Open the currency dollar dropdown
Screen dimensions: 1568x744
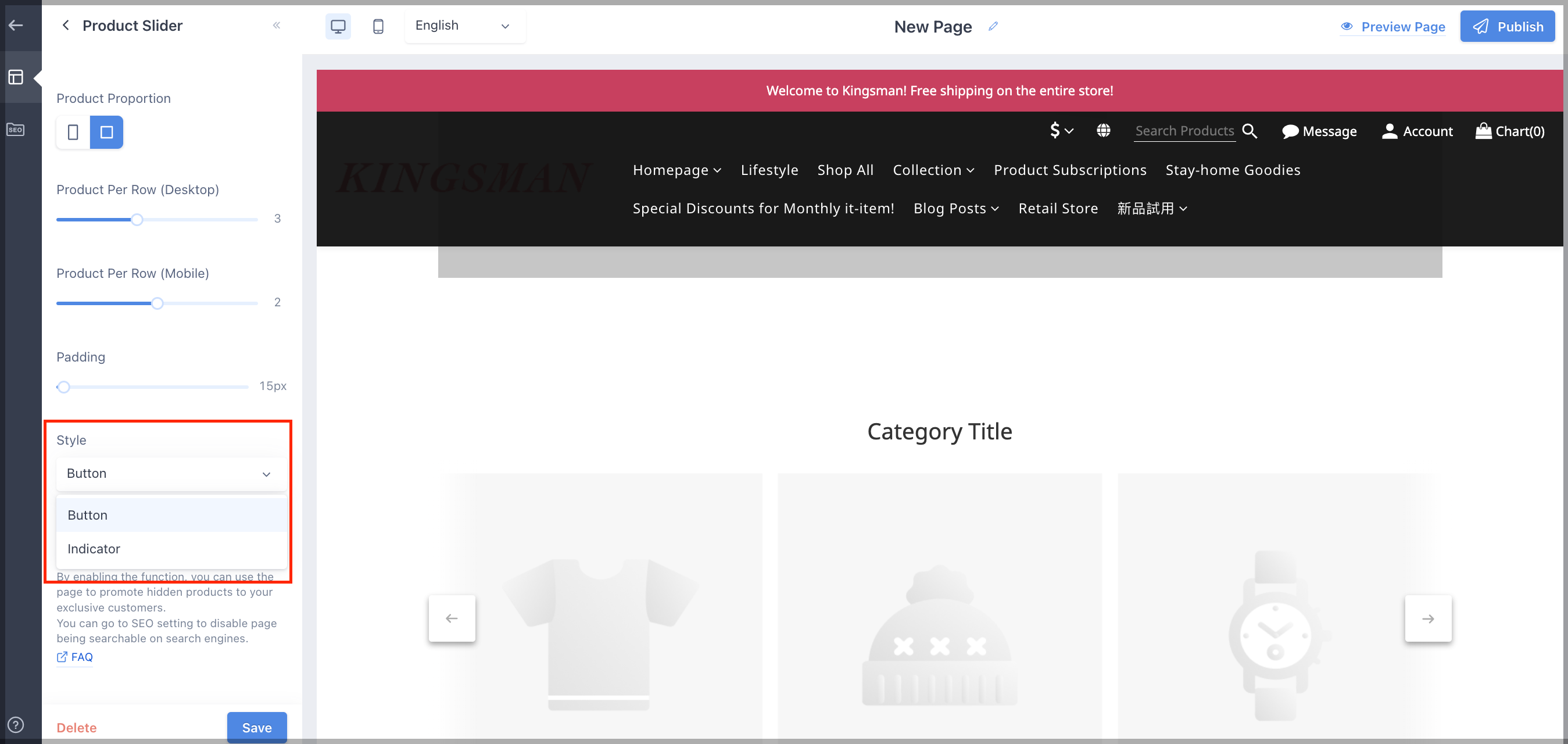tap(1062, 130)
